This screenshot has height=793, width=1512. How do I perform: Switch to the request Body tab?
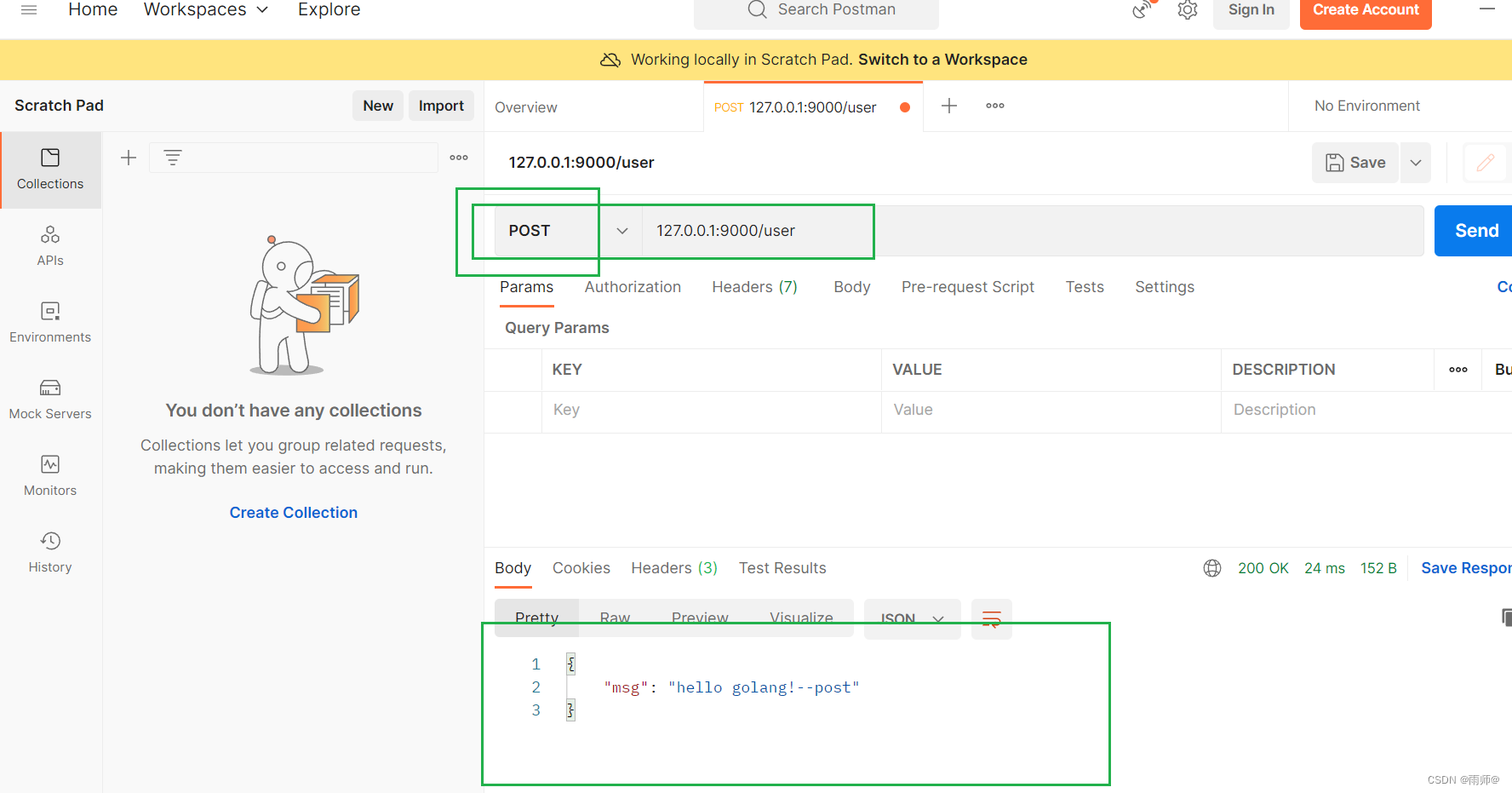pos(851,287)
